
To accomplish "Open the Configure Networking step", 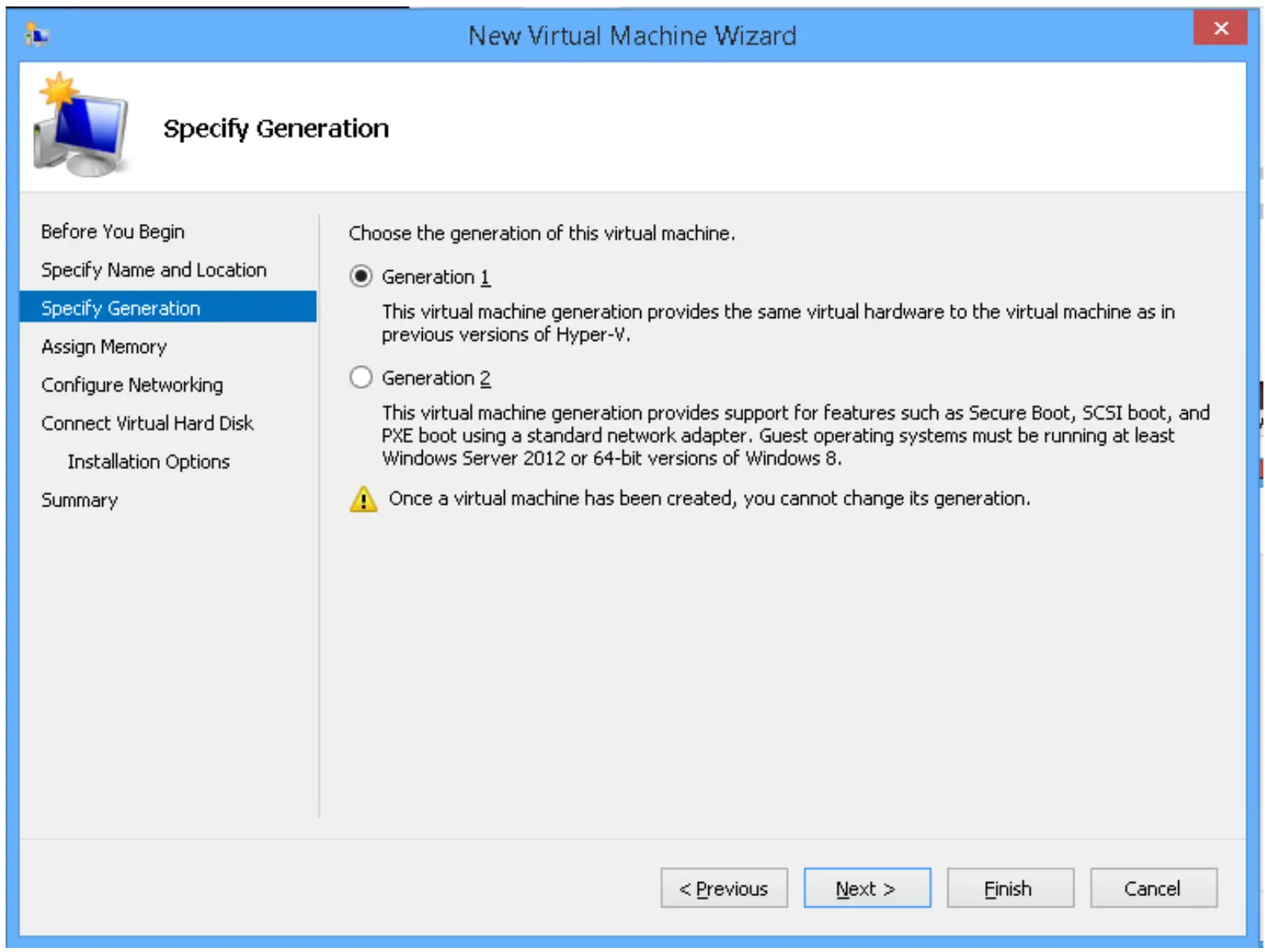I will [x=132, y=386].
